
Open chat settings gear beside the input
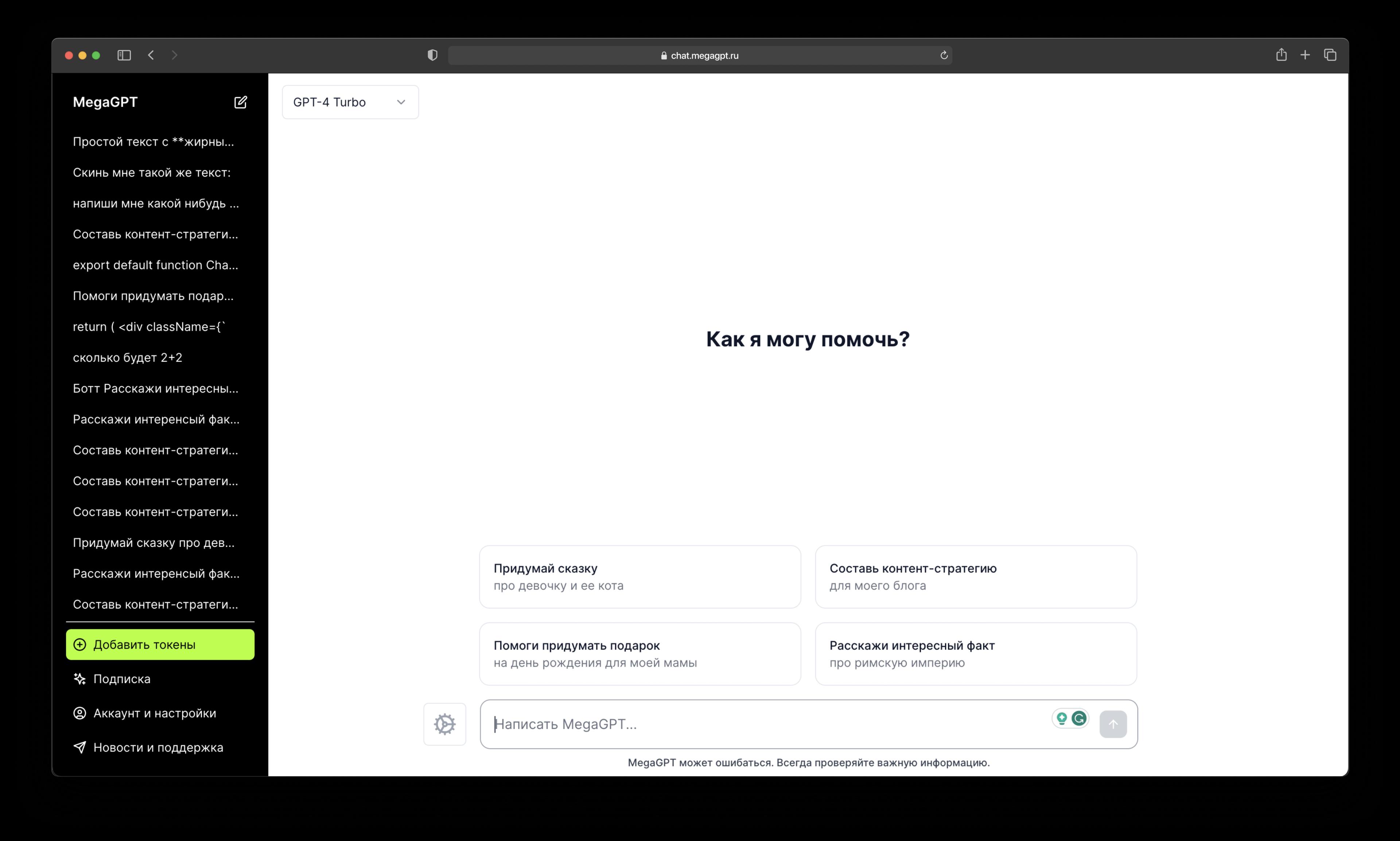(x=445, y=724)
